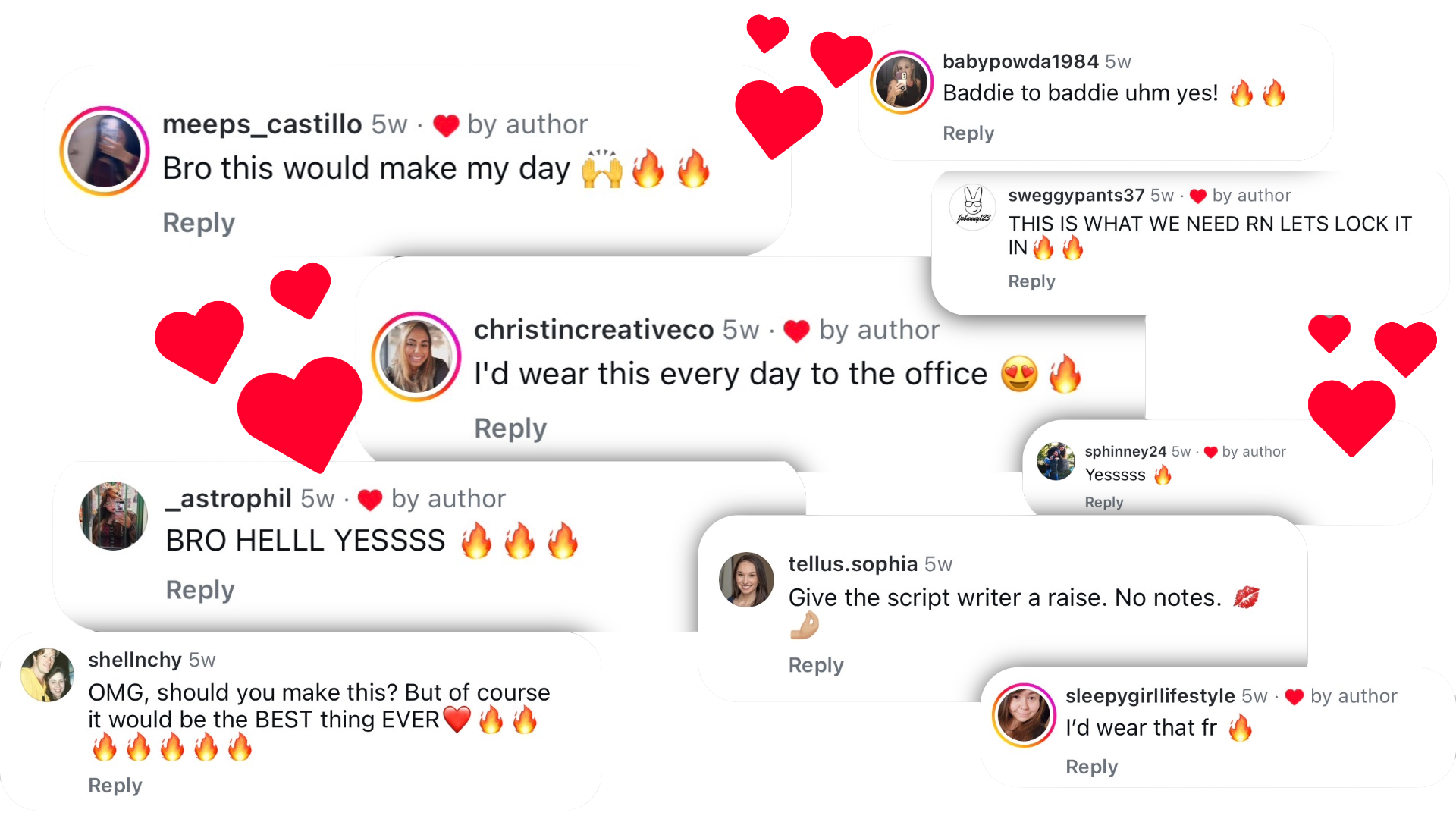The height and width of the screenshot is (819, 1456).
Task: Reply to tellus.sophia's script writer comment
Action: [x=816, y=666]
